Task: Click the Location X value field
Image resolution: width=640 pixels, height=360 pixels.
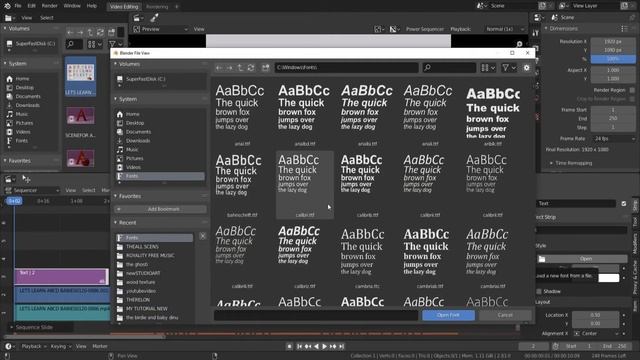Action: coord(596,315)
